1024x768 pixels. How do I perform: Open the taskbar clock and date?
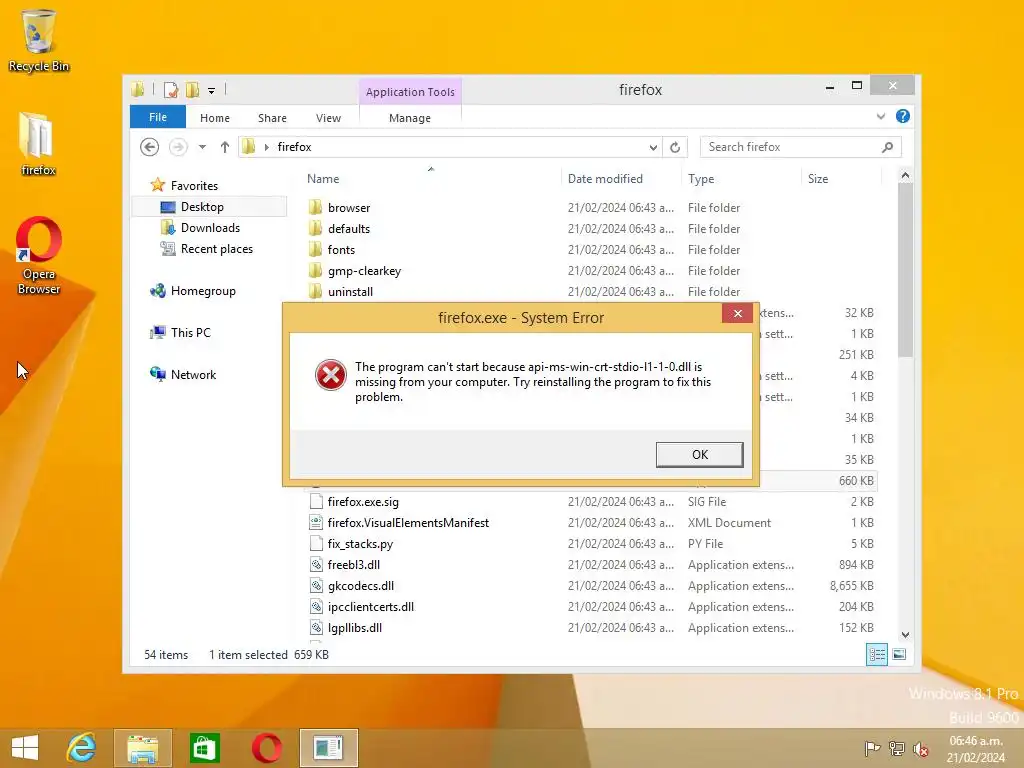pyautogui.click(x=976, y=749)
